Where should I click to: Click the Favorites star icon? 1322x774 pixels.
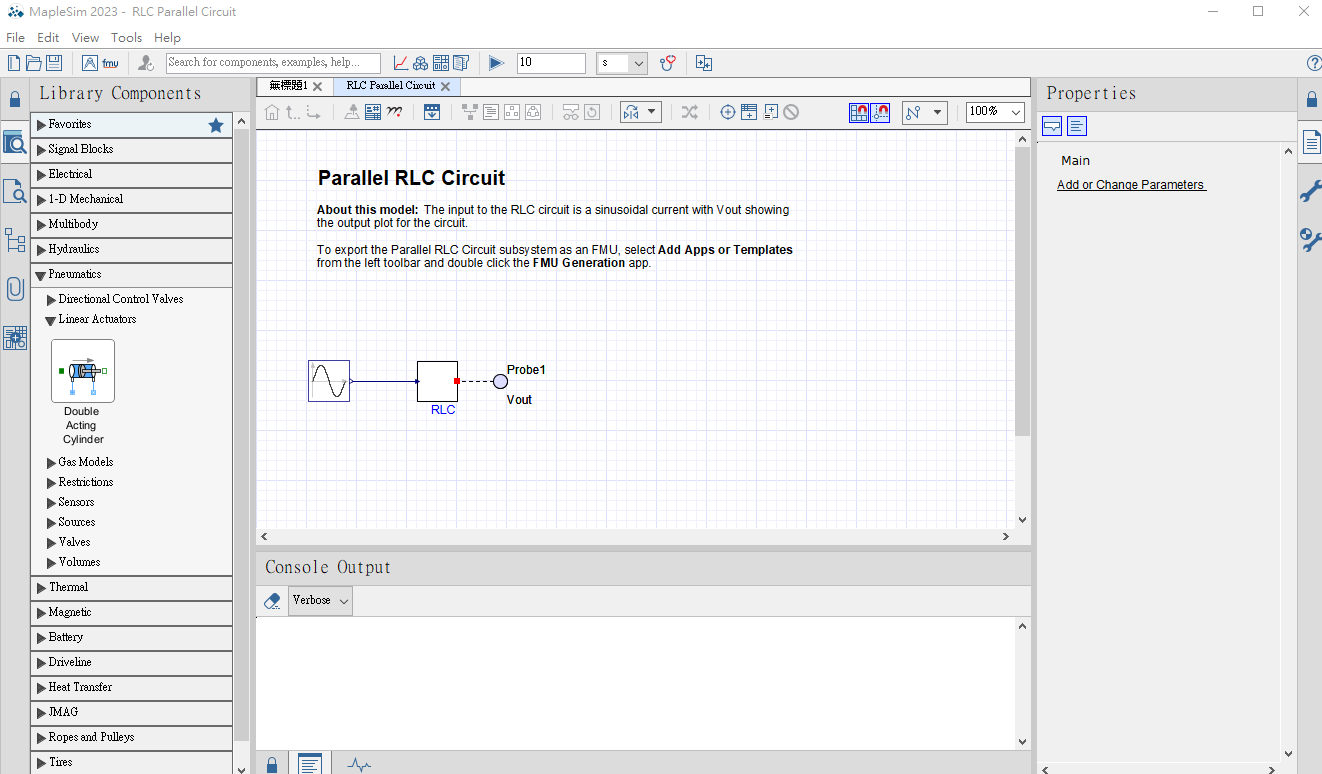tap(216, 125)
